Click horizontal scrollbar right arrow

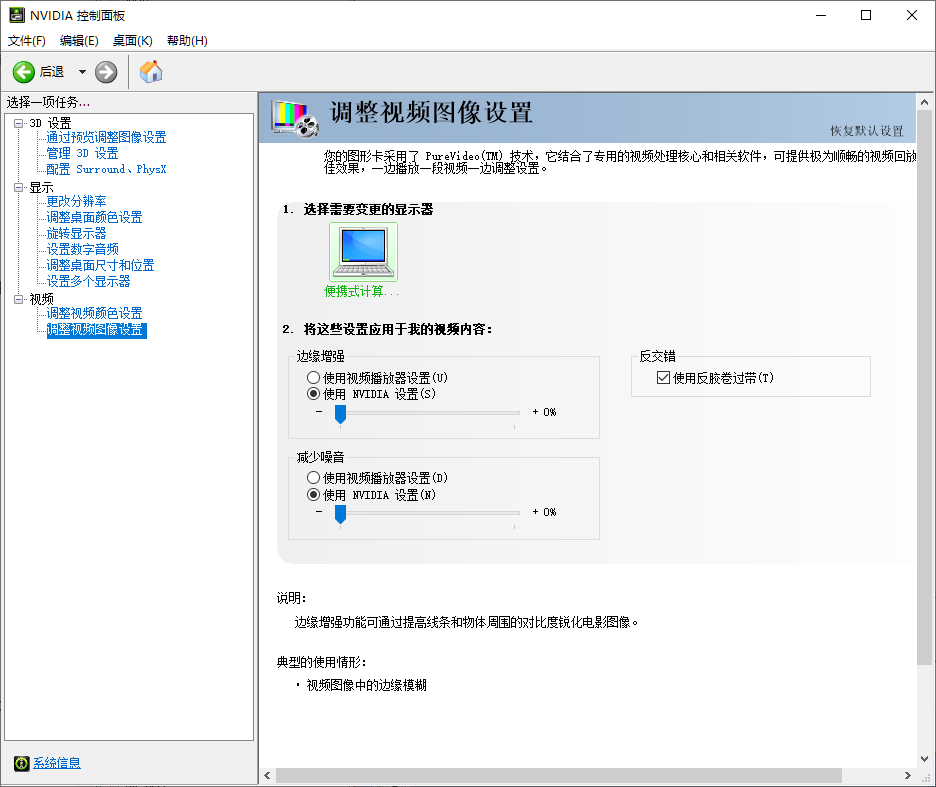pos(908,776)
